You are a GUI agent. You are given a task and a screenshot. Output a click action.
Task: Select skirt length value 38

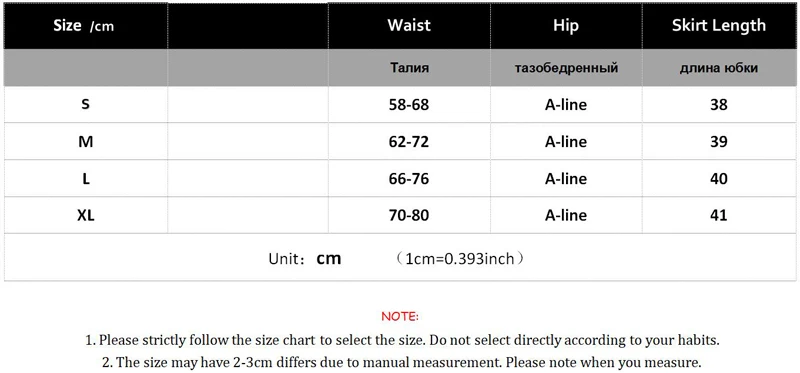tap(719, 105)
